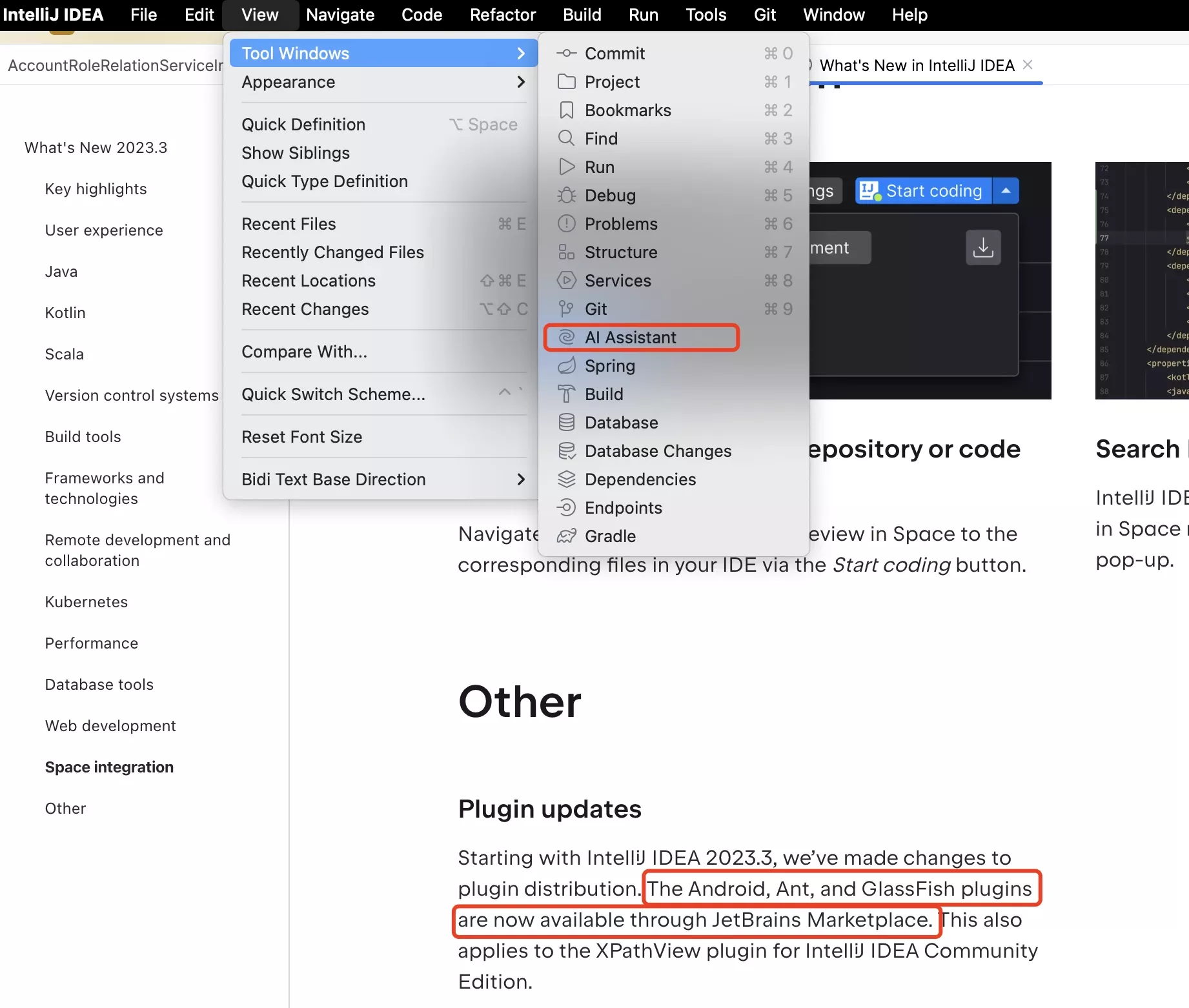Open the Help menu
1189x1008 pixels.
tap(910, 15)
